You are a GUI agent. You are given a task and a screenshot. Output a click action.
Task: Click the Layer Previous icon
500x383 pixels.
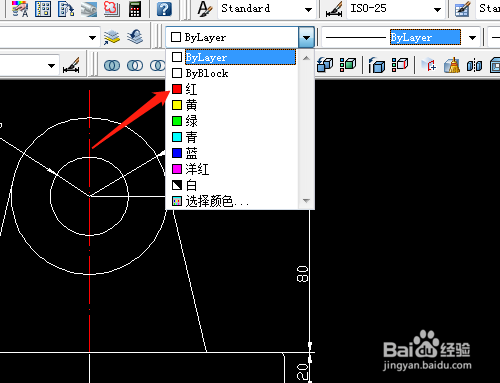point(135,37)
